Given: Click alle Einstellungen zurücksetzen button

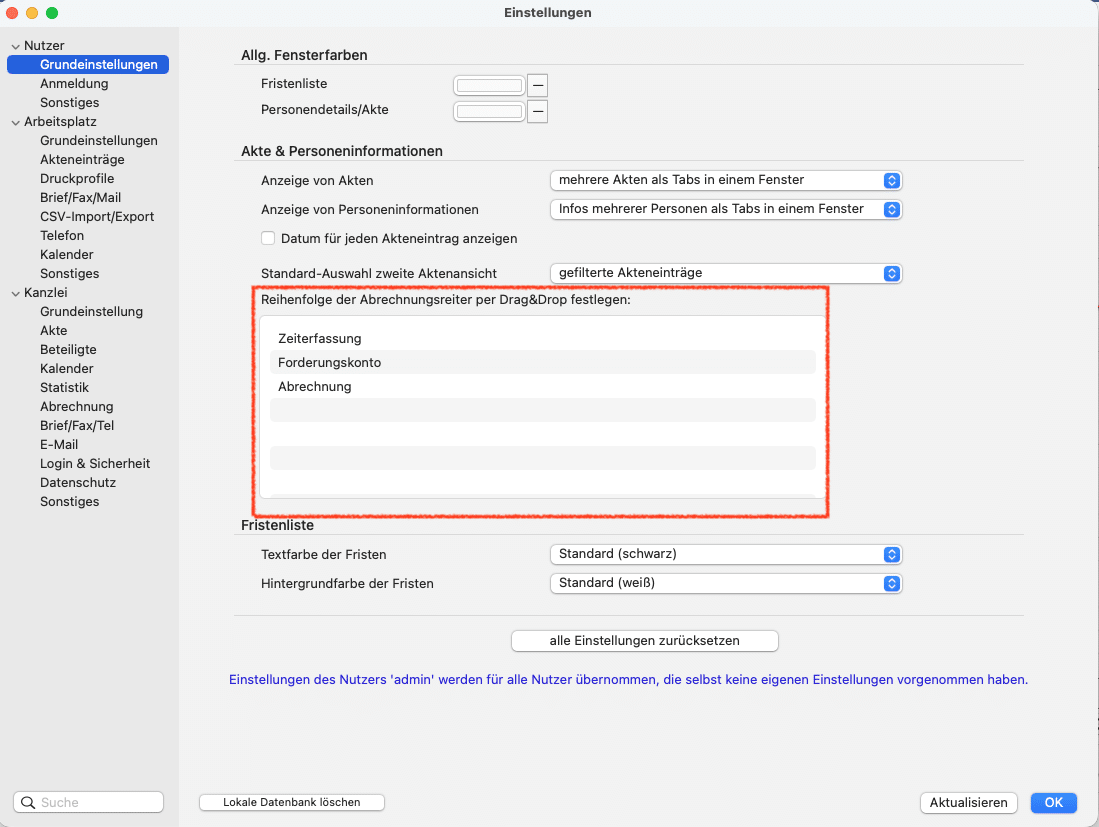Looking at the screenshot, I should point(644,640).
